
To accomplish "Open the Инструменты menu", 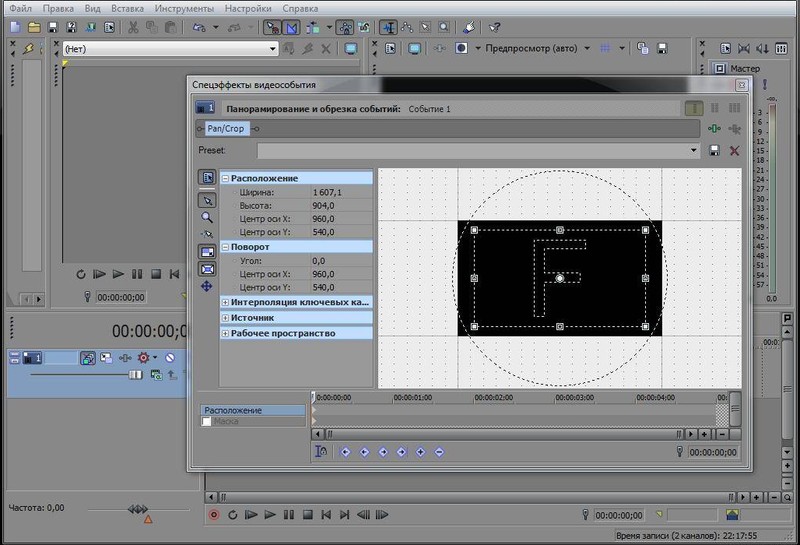I will pyautogui.click(x=184, y=8).
